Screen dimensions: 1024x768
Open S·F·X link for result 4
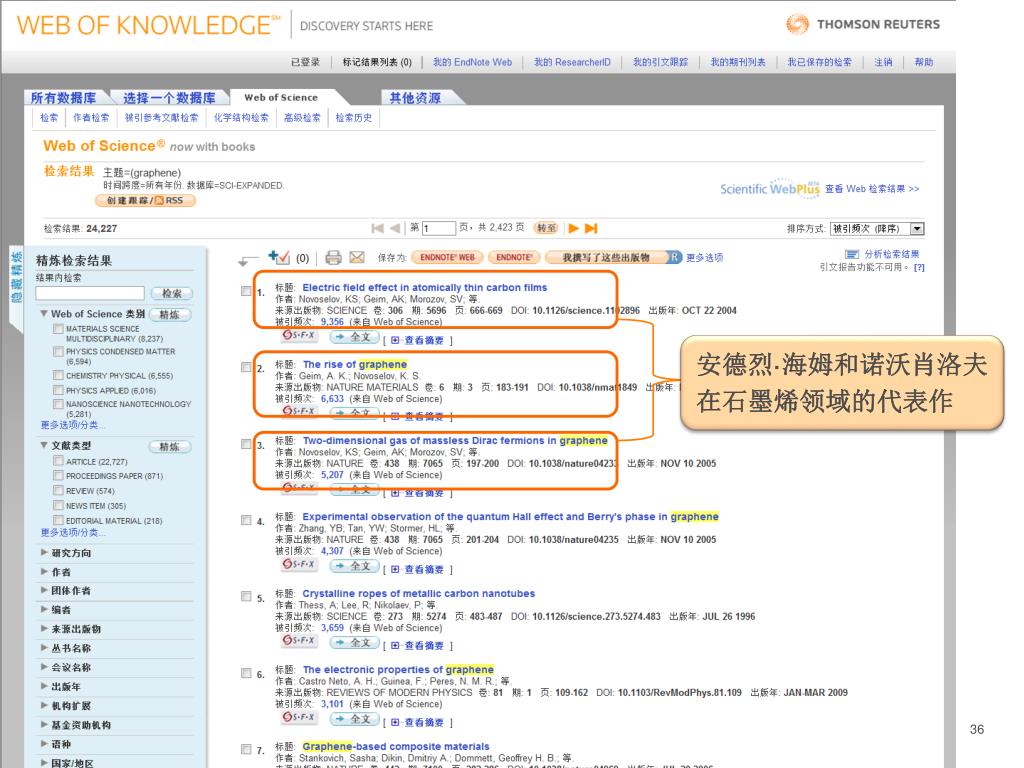298,564
